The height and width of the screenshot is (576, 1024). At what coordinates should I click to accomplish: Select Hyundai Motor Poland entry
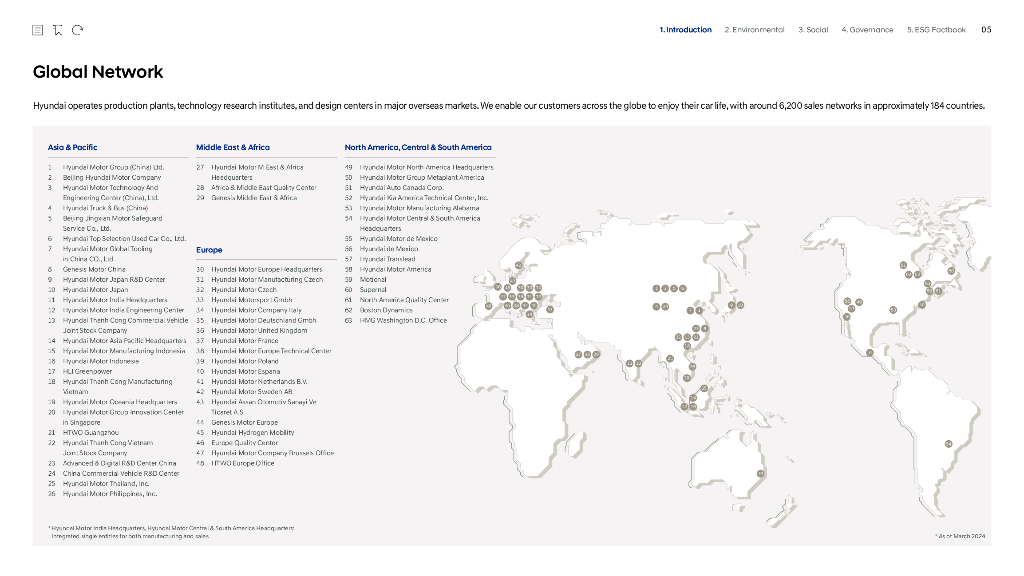(245, 361)
